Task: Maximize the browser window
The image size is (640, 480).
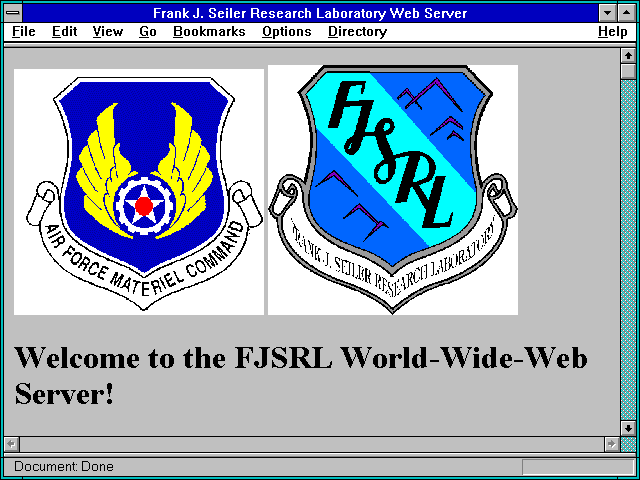Action: click(x=627, y=13)
